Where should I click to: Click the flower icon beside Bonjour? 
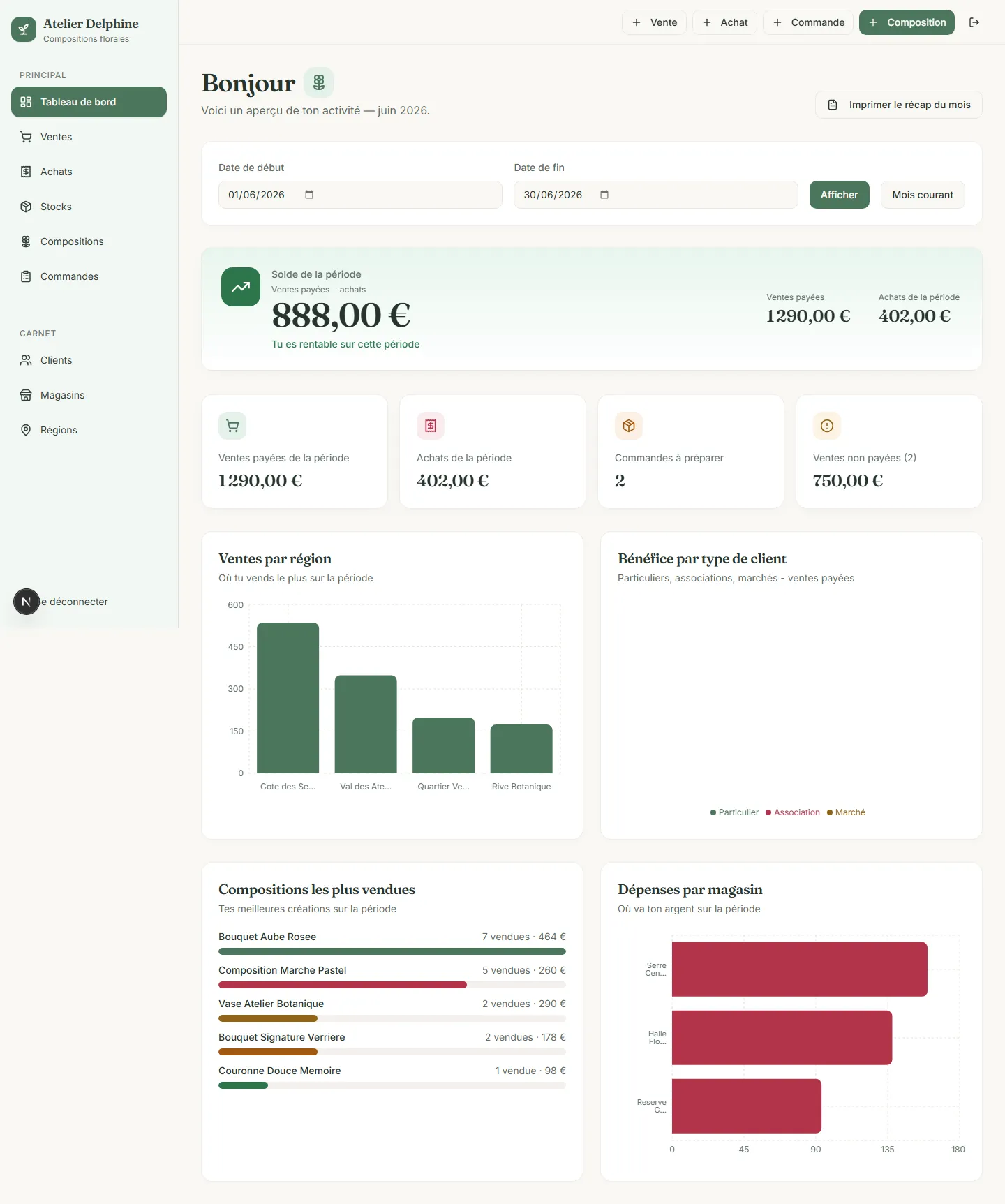point(319,82)
